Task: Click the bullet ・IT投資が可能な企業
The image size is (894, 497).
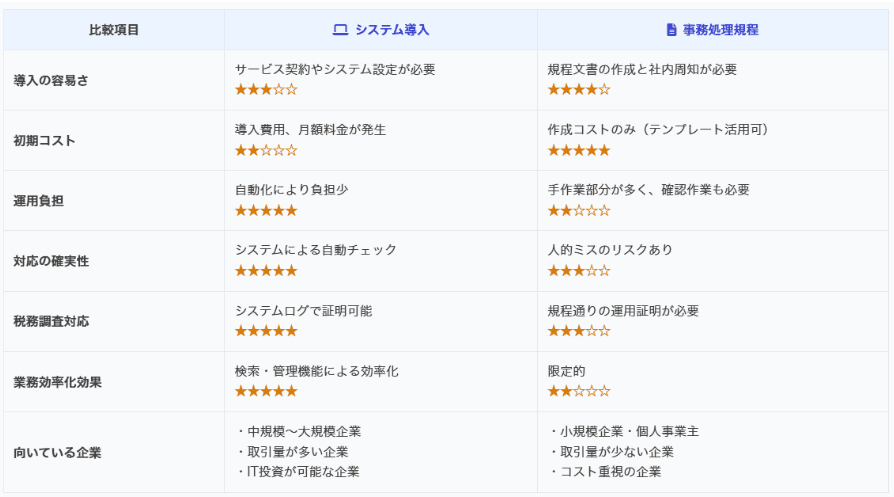Action: [298, 472]
